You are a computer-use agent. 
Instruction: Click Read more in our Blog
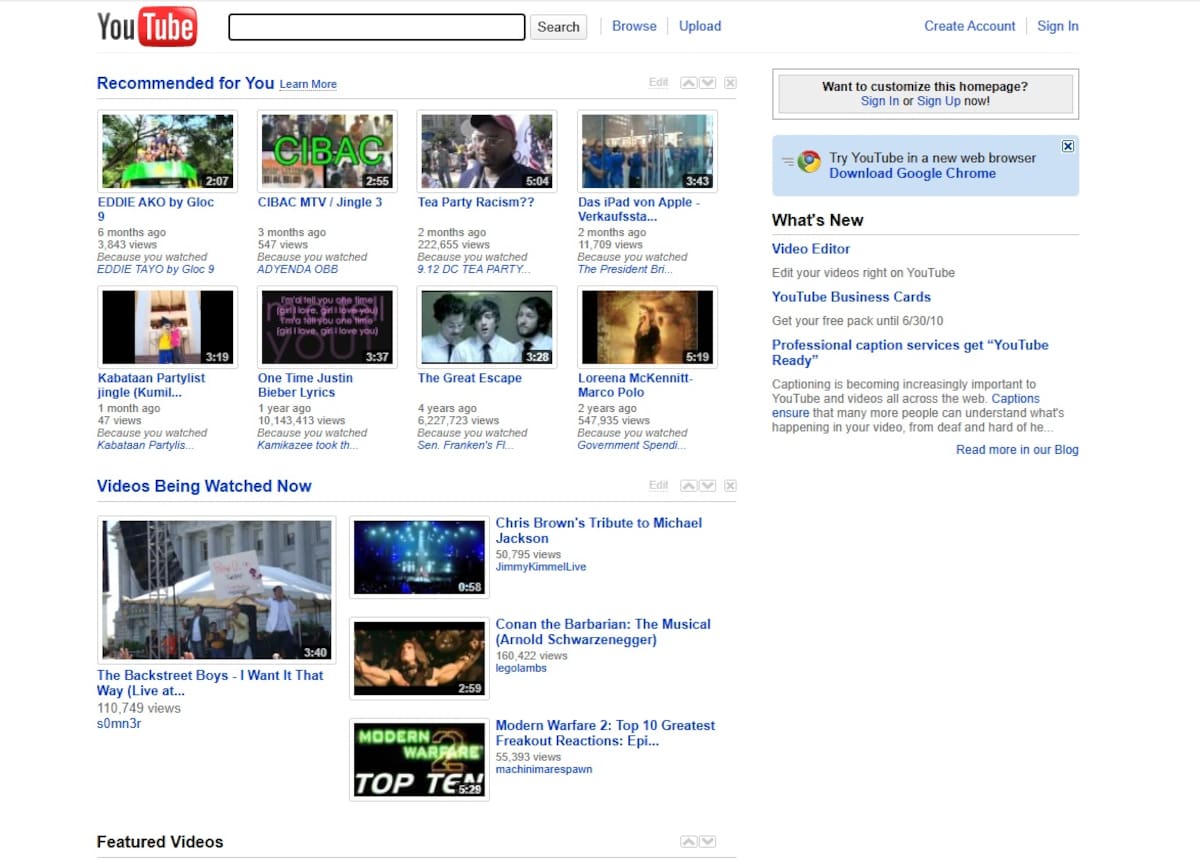click(x=1017, y=450)
